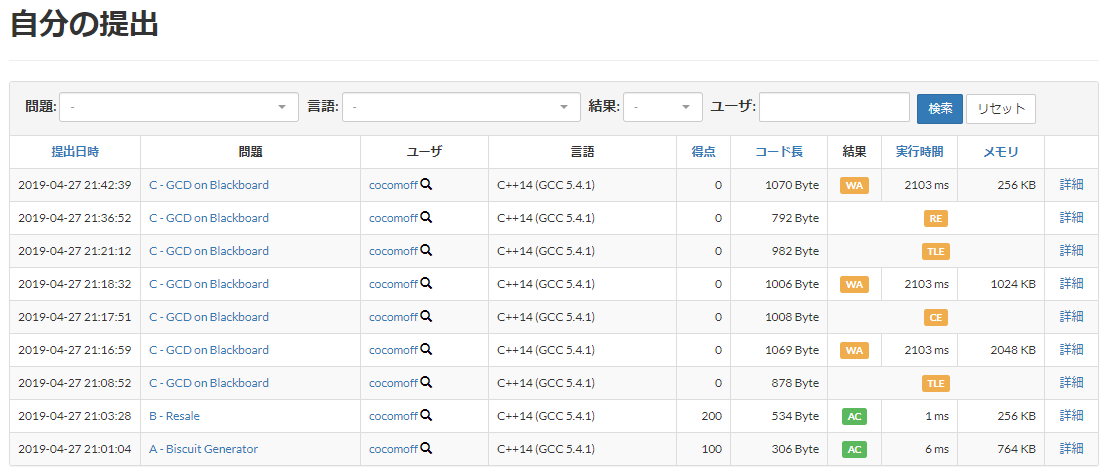
Task: Click search icon beside cocomoff in 21:18:32 row
Action: pyautogui.click(x=426, y=284)
